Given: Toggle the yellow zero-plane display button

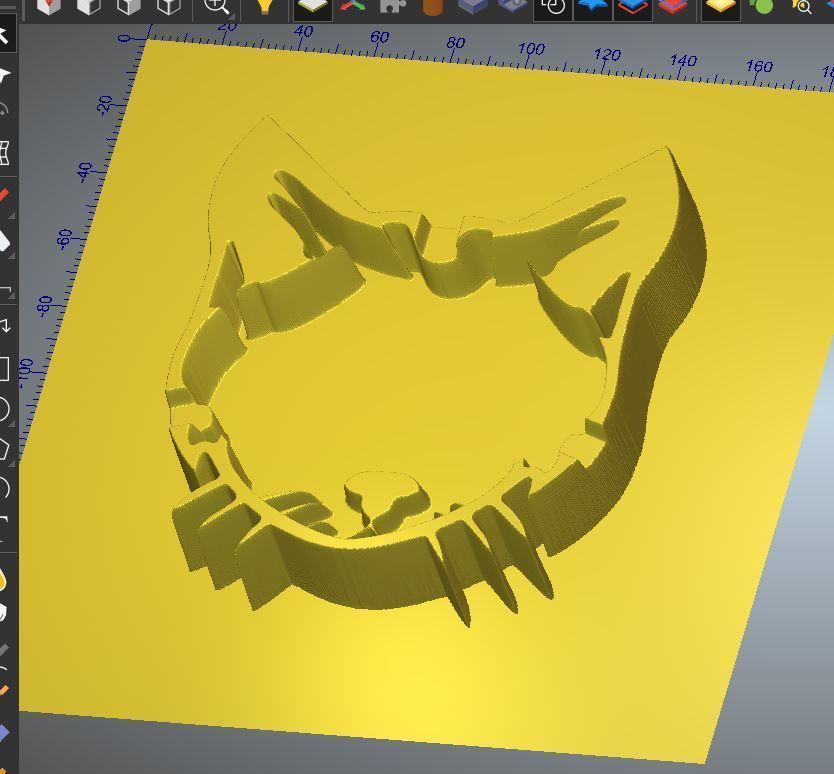Looking at the screenshot, I should point(313,7).
